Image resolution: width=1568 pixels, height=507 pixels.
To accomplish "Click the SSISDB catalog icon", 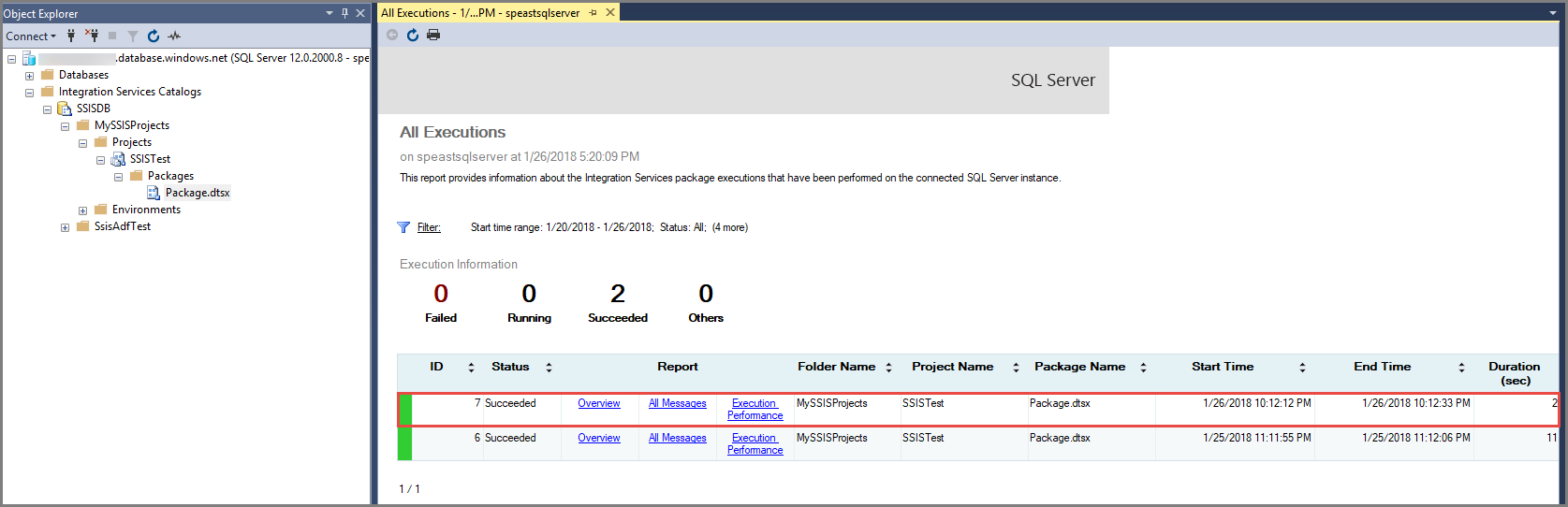I will pos(65,109).
